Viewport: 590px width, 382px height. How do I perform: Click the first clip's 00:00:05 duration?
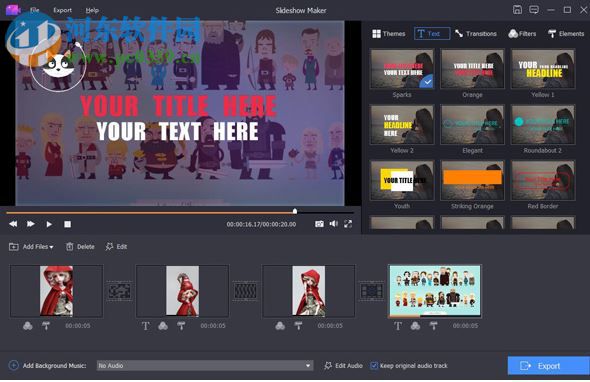(78, 326)
